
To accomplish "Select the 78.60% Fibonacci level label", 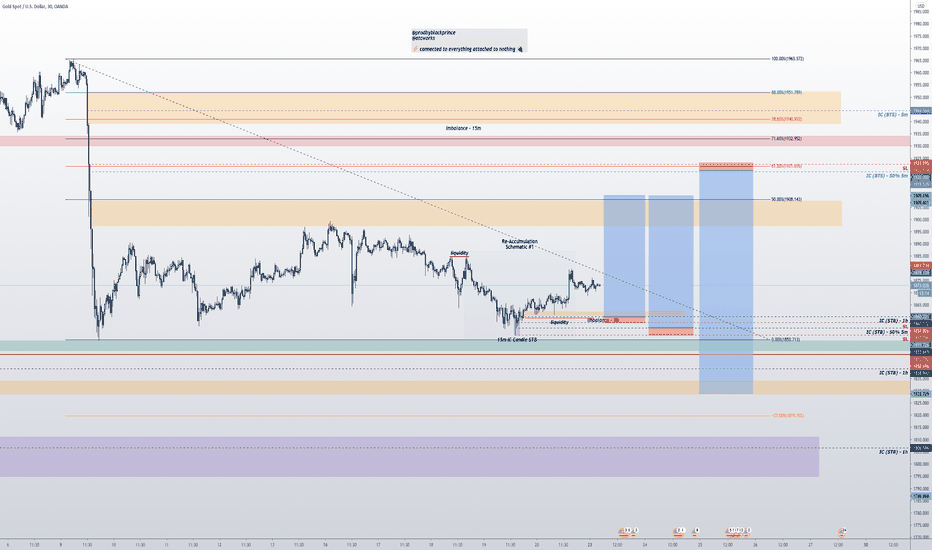I will coord(786,119).
